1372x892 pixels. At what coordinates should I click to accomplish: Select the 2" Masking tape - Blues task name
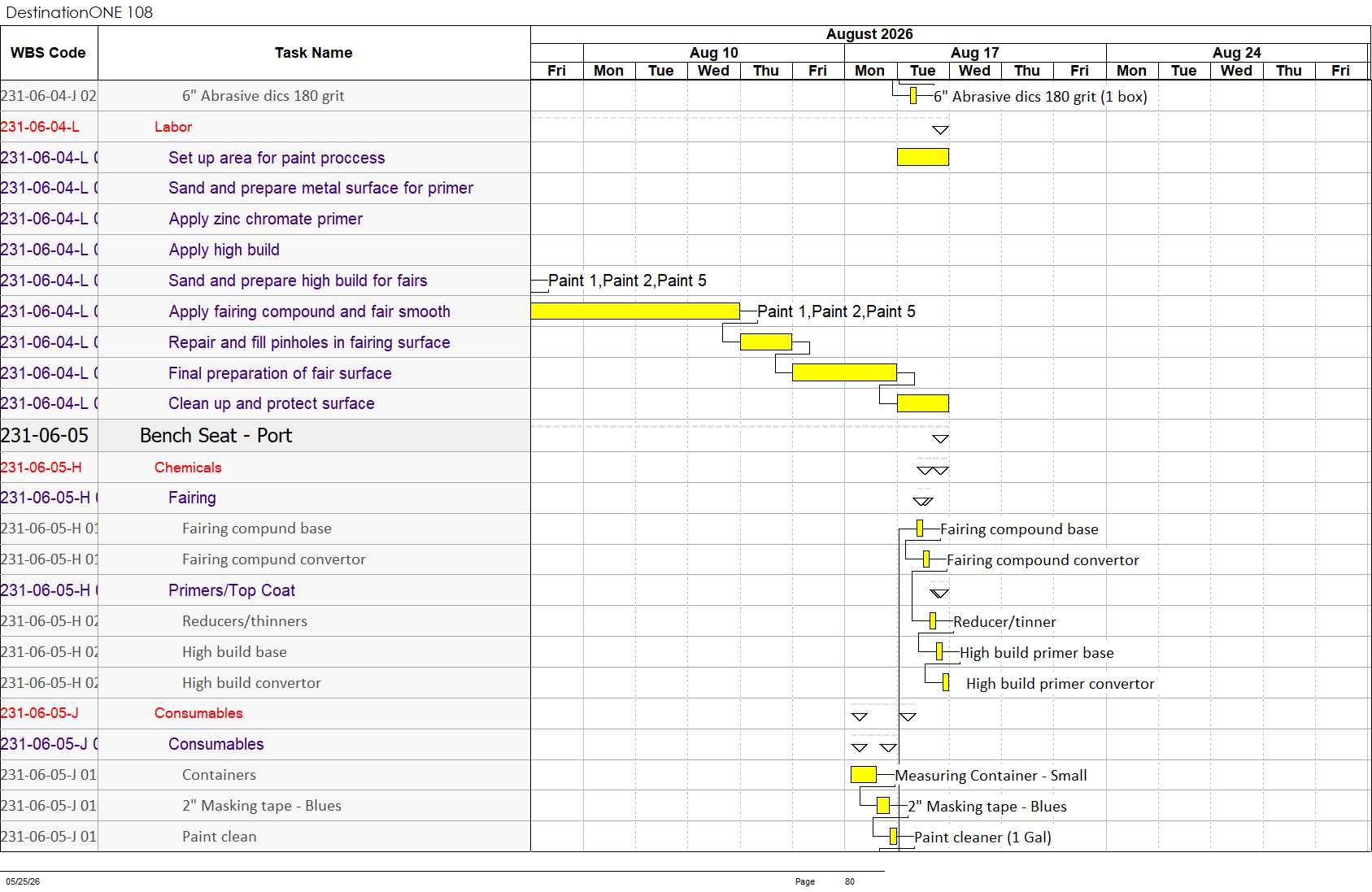coord(262,806)
